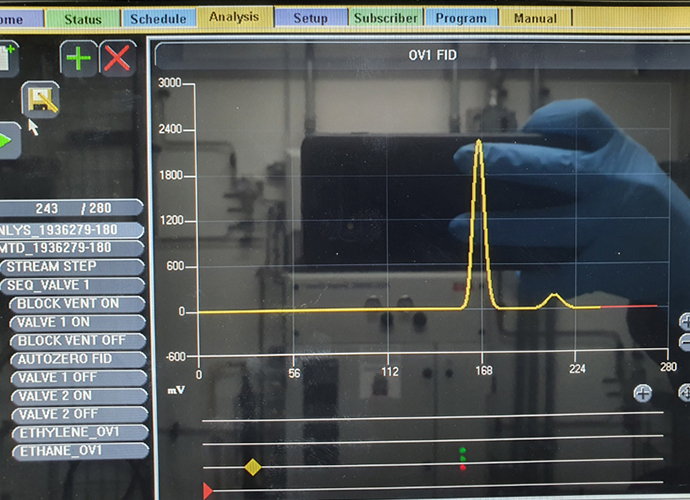Select the STREAM STEP item
This screenshot has height=500, width=690.
[73, 267]
